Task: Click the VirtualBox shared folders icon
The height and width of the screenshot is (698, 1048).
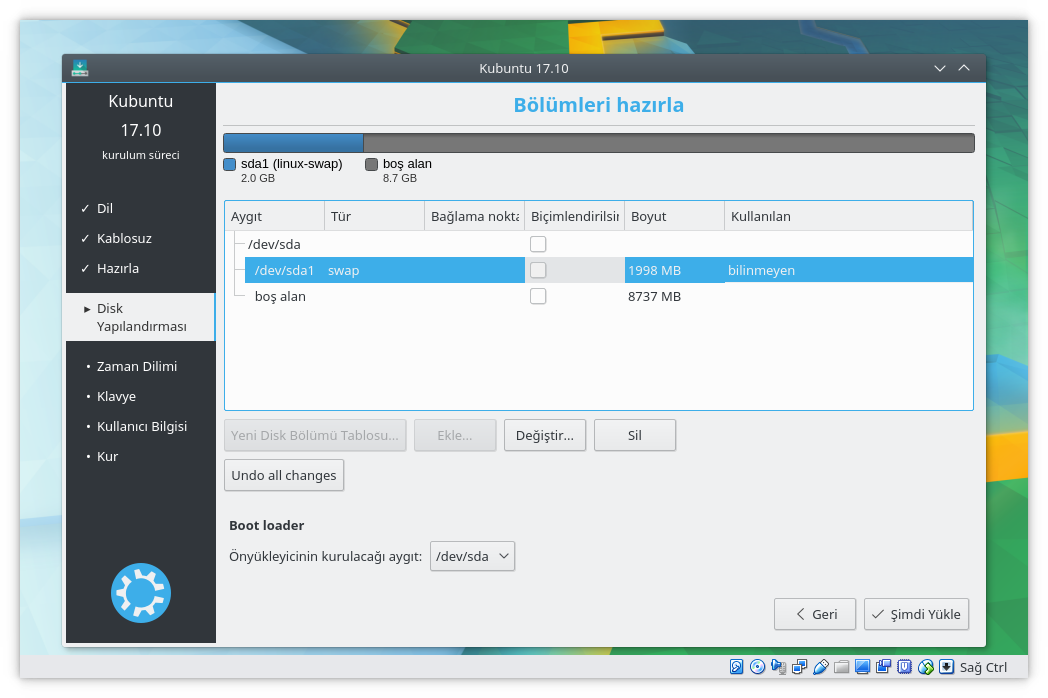Action: (841, 667)
